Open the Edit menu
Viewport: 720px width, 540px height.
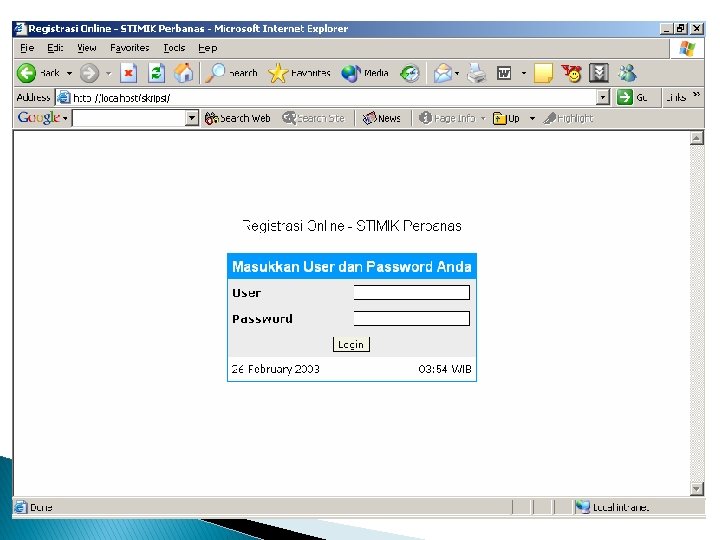pos(55,48)
